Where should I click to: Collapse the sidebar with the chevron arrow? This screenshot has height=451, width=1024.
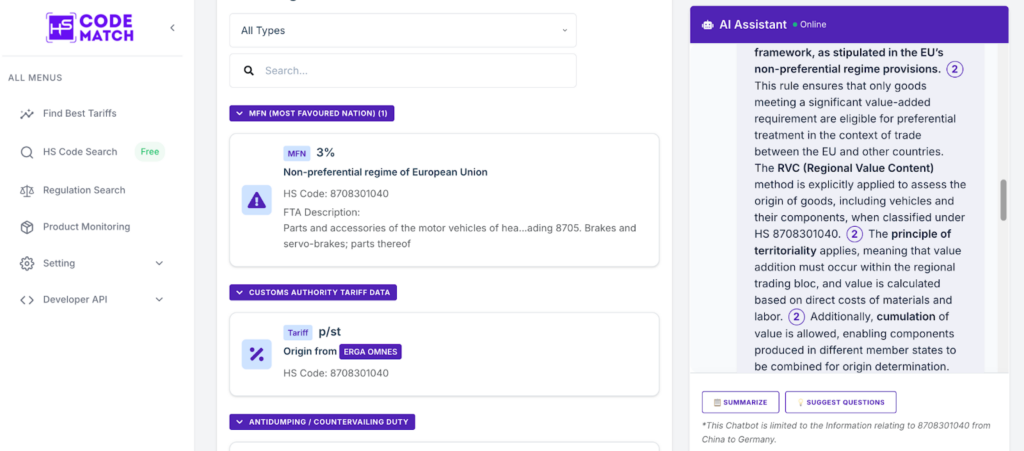coord(172,28)
